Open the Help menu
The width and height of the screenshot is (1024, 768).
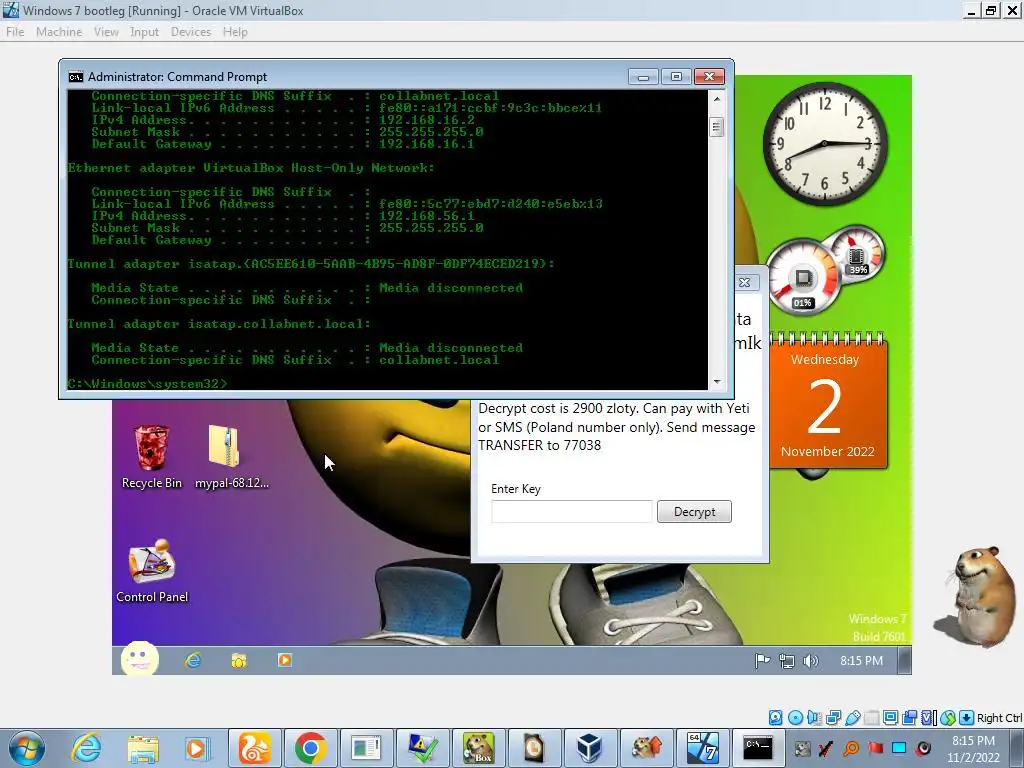click(235, 32)
